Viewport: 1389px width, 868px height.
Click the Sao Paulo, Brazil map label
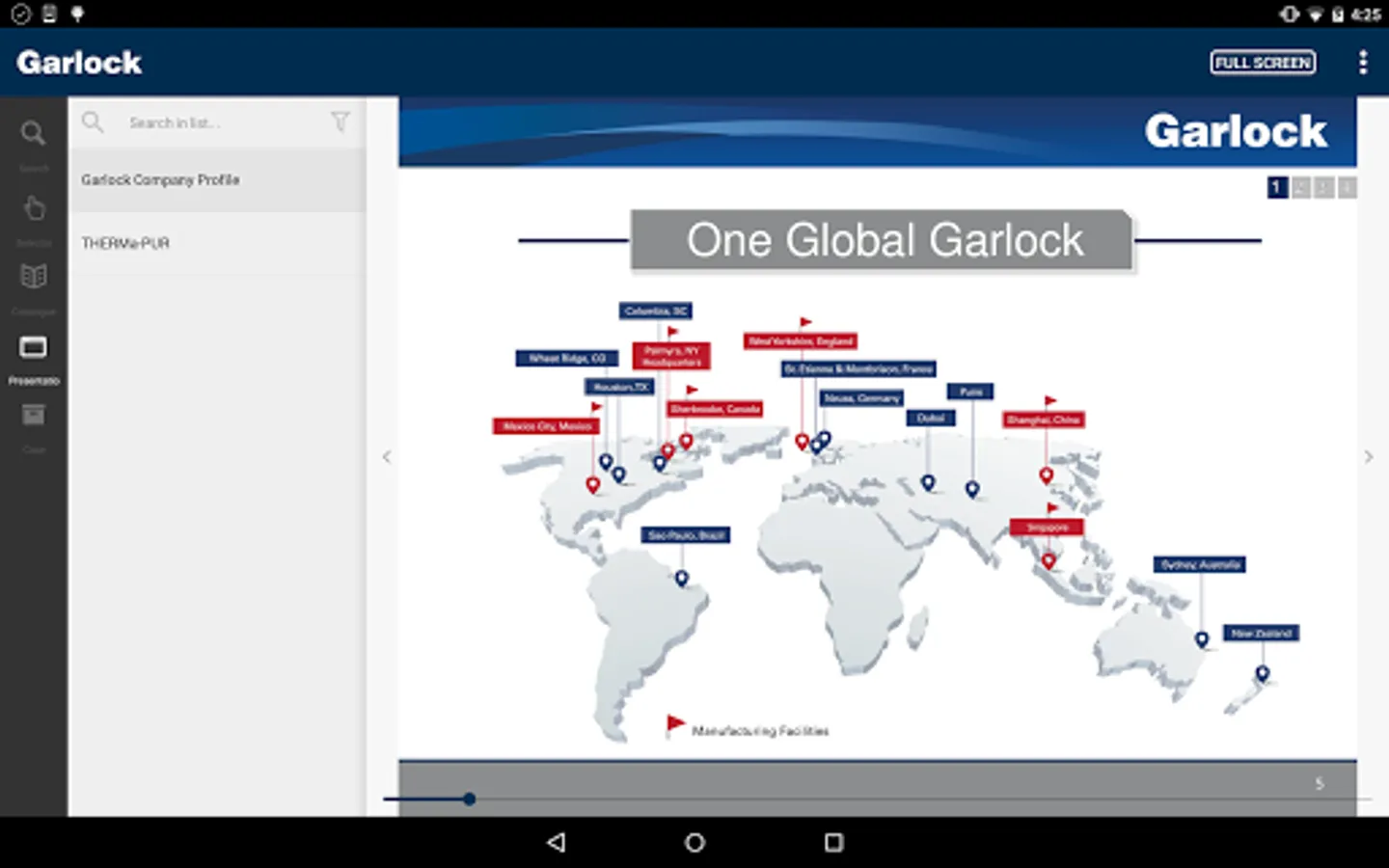tap(686, 534)
